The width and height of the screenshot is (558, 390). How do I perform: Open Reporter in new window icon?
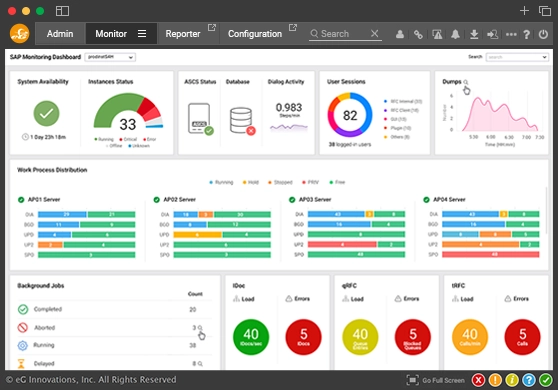coord(212,27)
